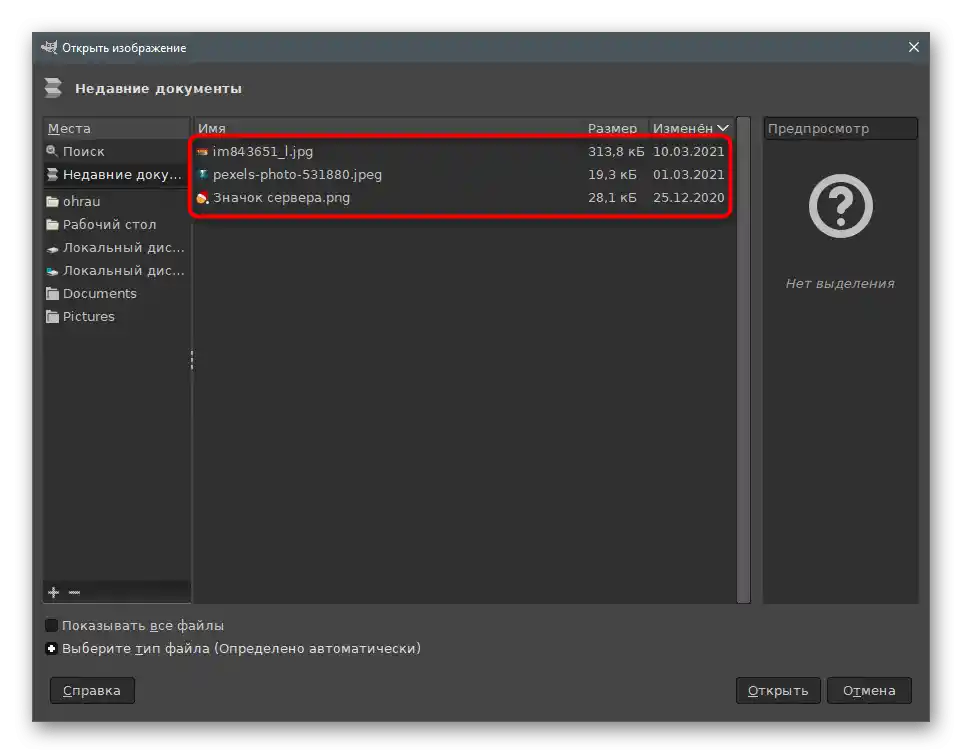Select Недавние доку... in the places list
Viewport: 962px width, 754px height.
[x=117, y=175]
